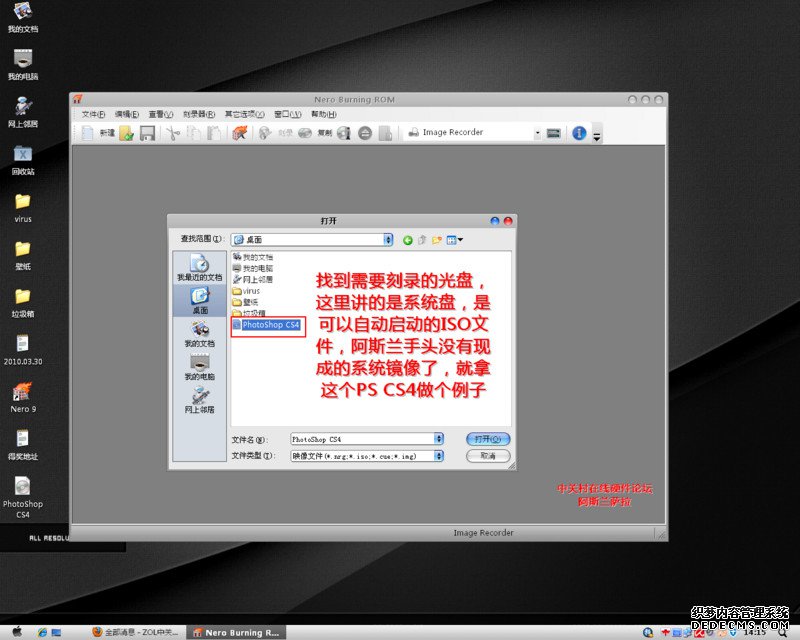Click the disc info icon in Nero toolbar
The height and width of the screenshot is (640, 800).
(344, 133)
